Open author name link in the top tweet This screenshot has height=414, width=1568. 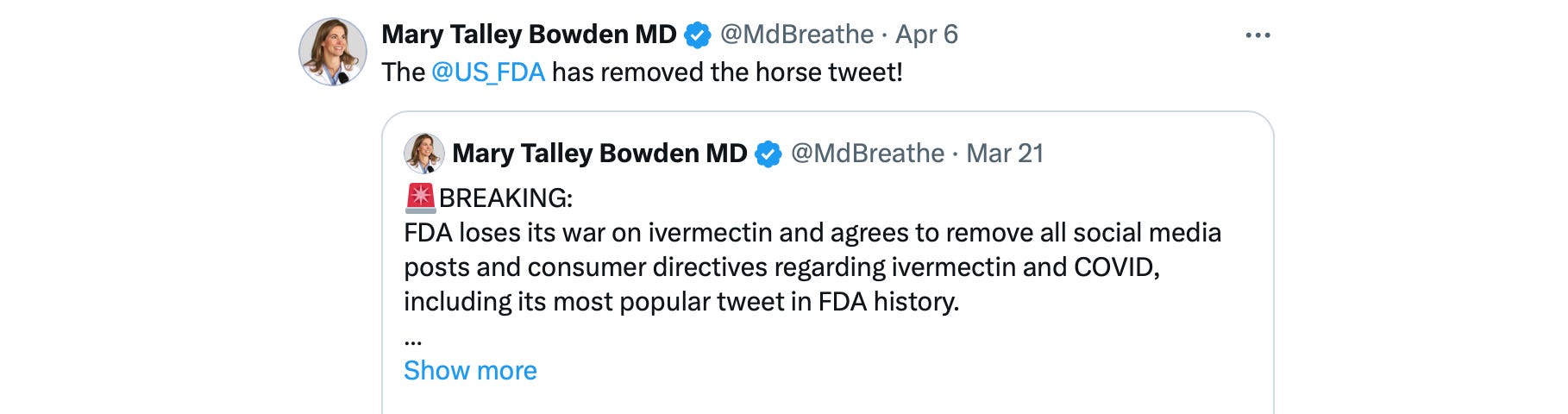coord(529,34)
